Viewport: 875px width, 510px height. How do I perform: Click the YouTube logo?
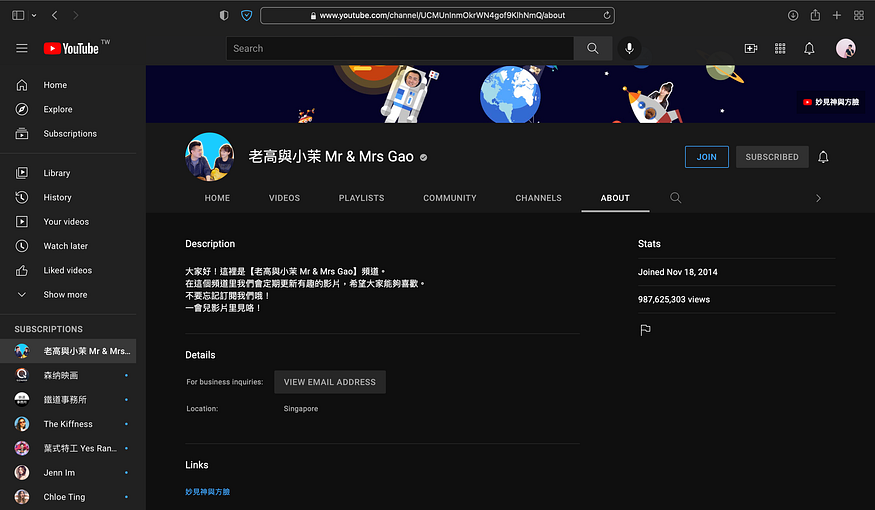[x=71, y=49]
